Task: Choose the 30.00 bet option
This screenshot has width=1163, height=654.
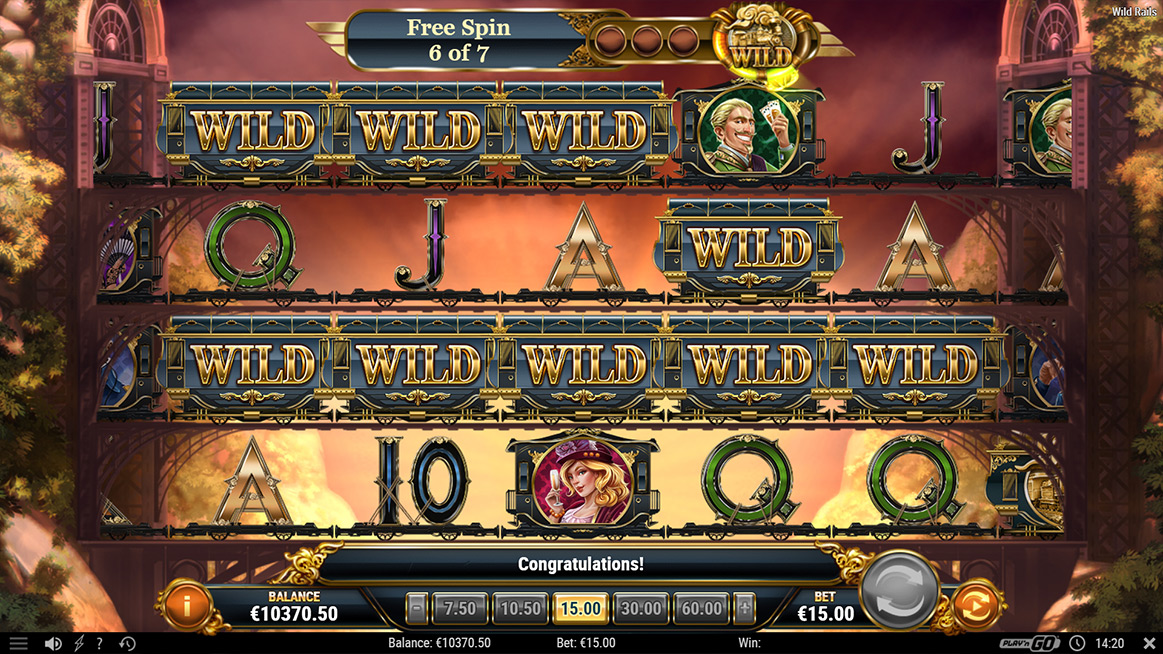Action: pyautogui.click(x=640, y=609)
